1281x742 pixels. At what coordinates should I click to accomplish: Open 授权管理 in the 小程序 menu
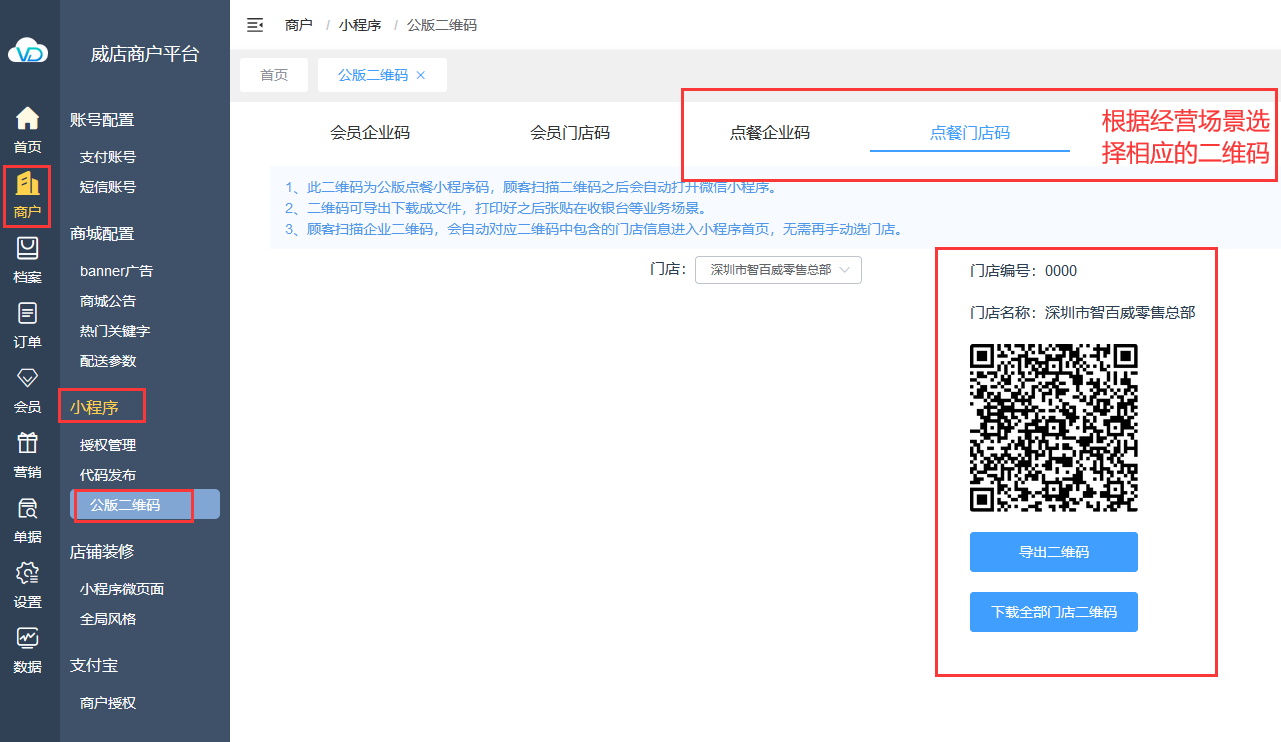[x=108, y=445]
